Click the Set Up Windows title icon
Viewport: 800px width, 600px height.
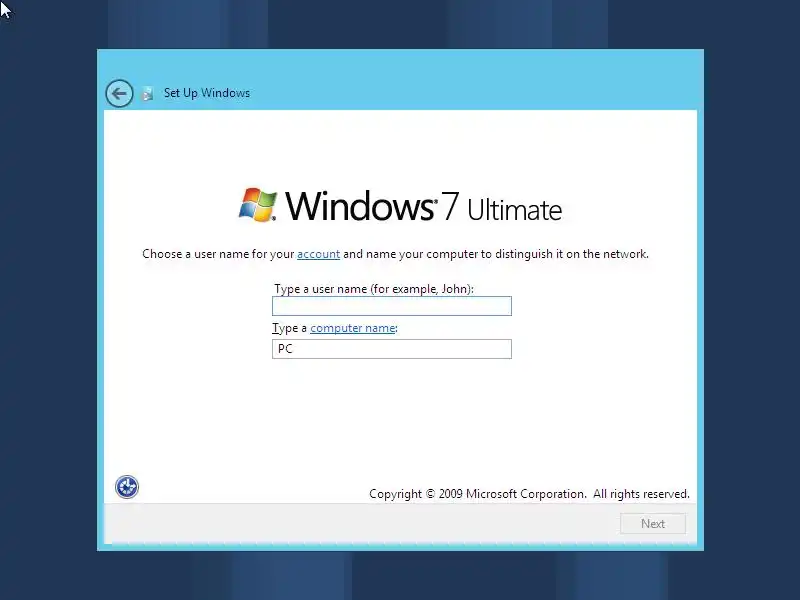(147, 93)
